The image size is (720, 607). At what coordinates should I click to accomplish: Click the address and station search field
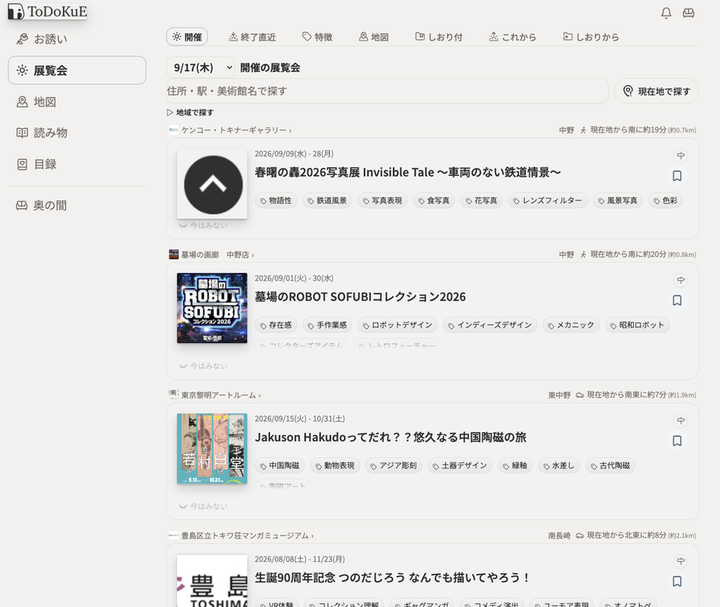(x=387, y=91)
